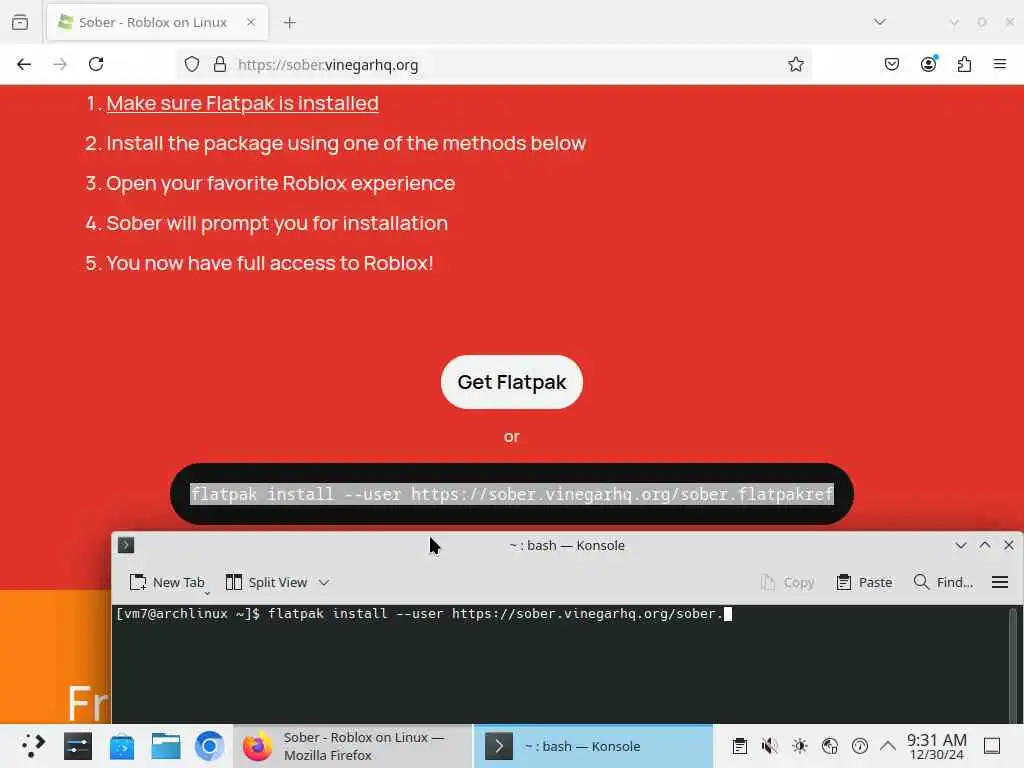Screen dimensions: 1024x768
Task: Go back in Firefox history
Action: pyautogui.click(x=24, y=64)
